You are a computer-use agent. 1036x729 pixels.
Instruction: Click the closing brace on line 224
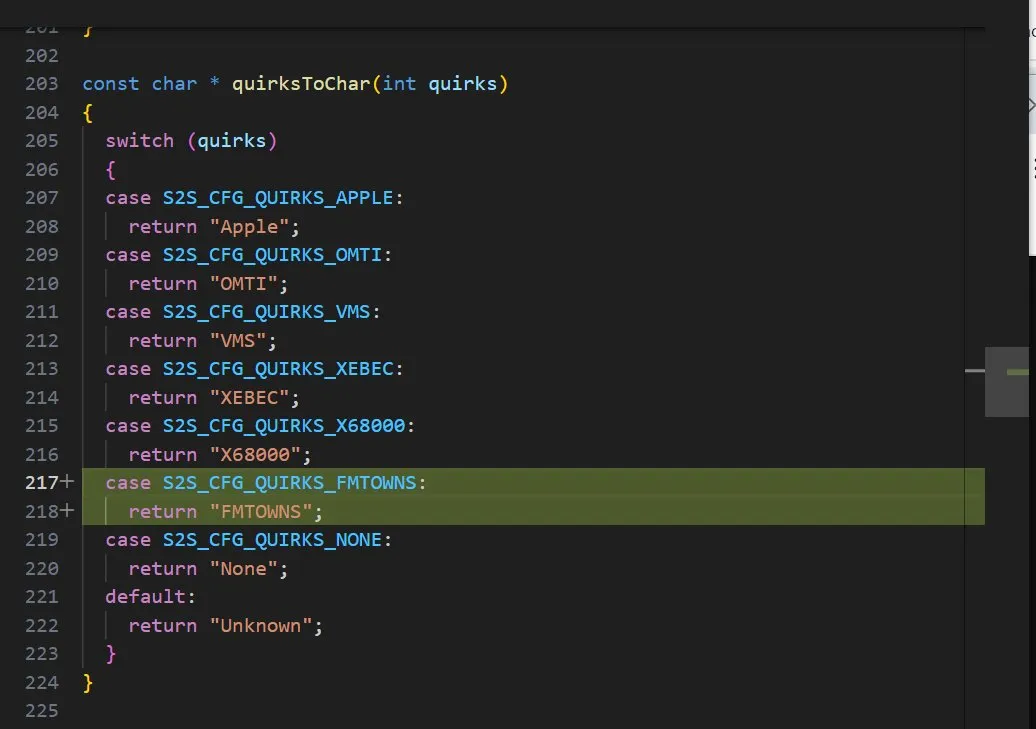tap(88, 683)
